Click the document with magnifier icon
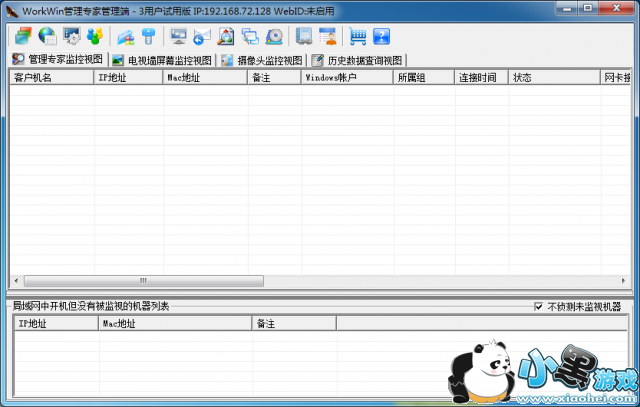 pos(226,36)
